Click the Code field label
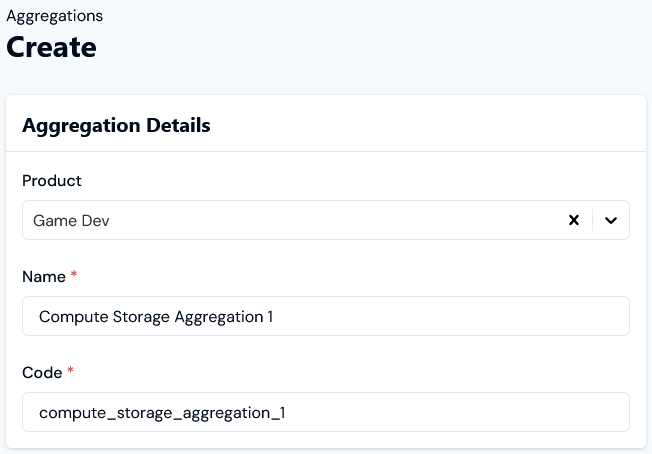Image resolution: width=652 pixels, height=454 pixels. coord(42,372)
